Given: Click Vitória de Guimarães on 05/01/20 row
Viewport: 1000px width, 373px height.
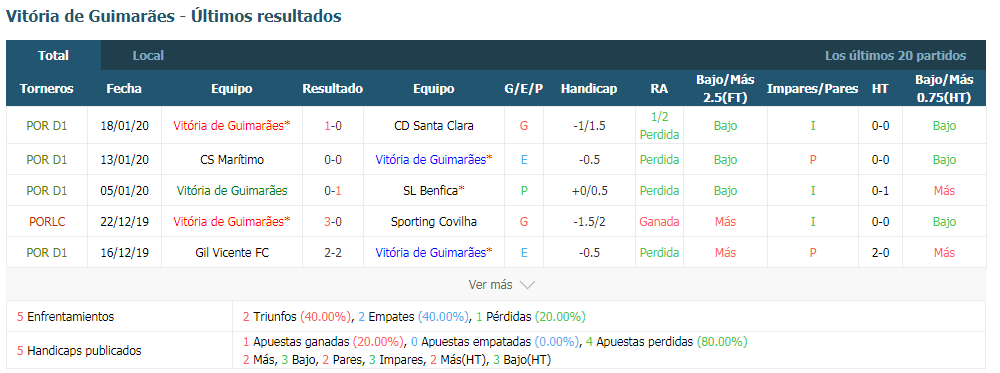Looking at the screenshot, I should tap(232, 191).
